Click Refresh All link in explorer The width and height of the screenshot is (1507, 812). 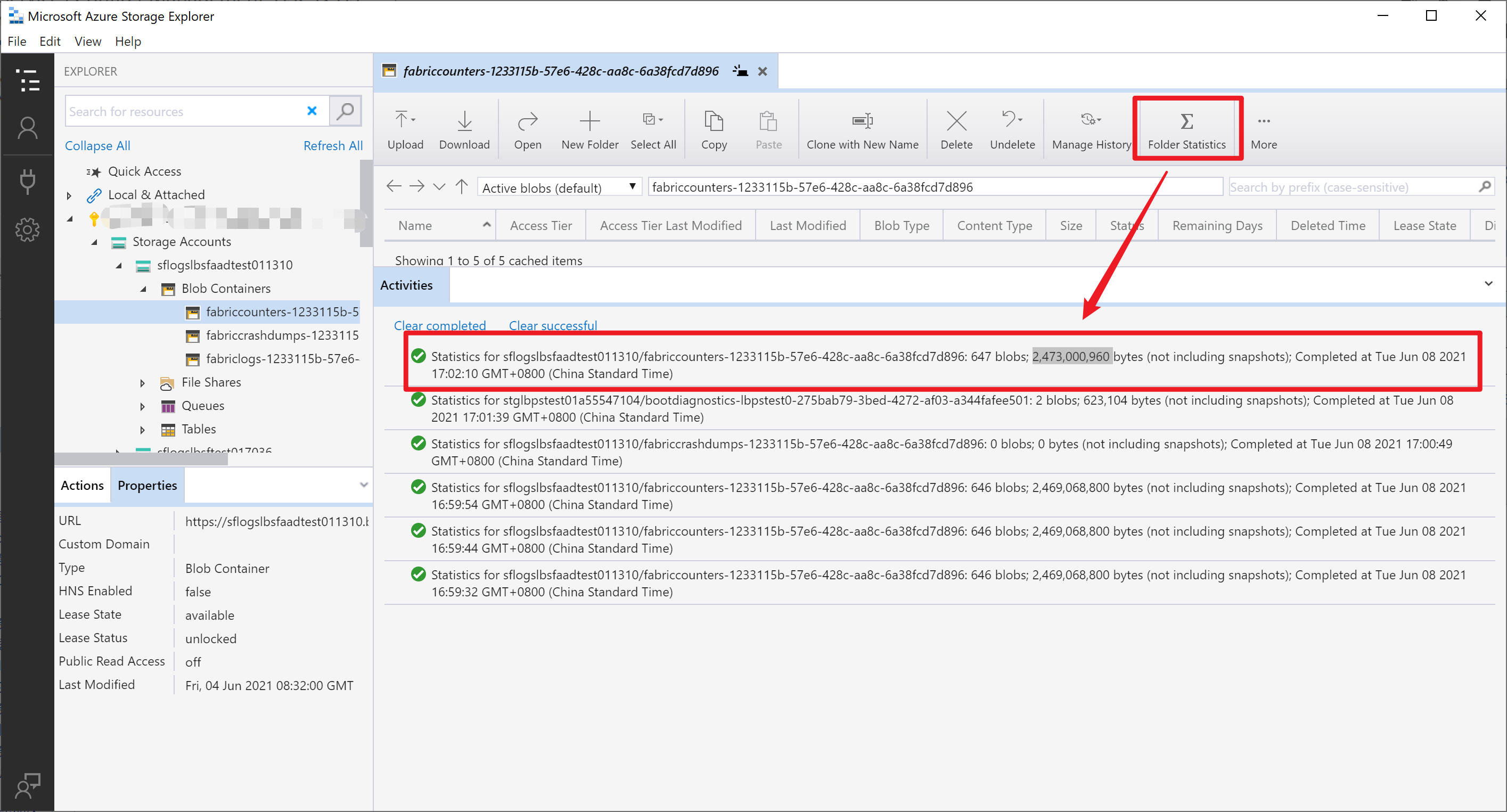(x=332, y=146)
